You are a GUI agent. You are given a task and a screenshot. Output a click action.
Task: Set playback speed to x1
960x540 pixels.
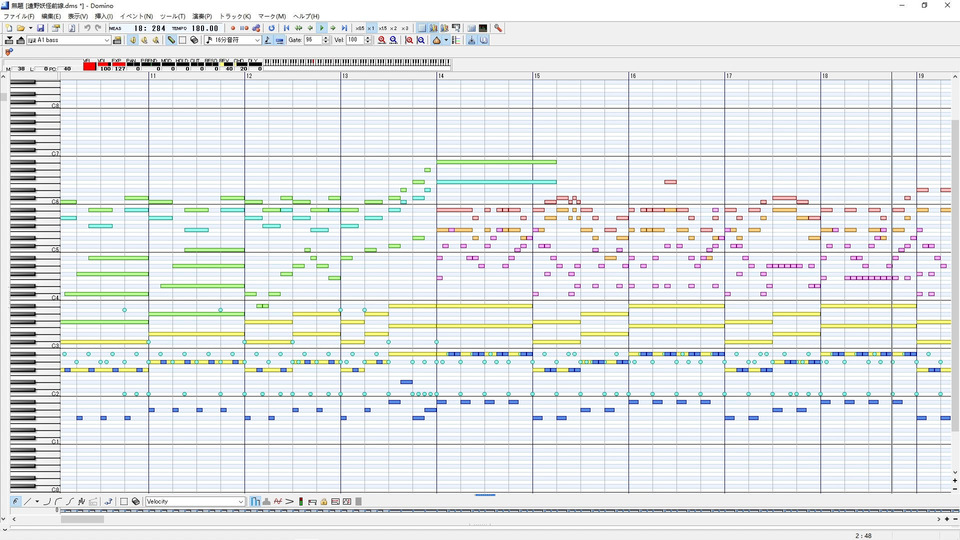371,28
